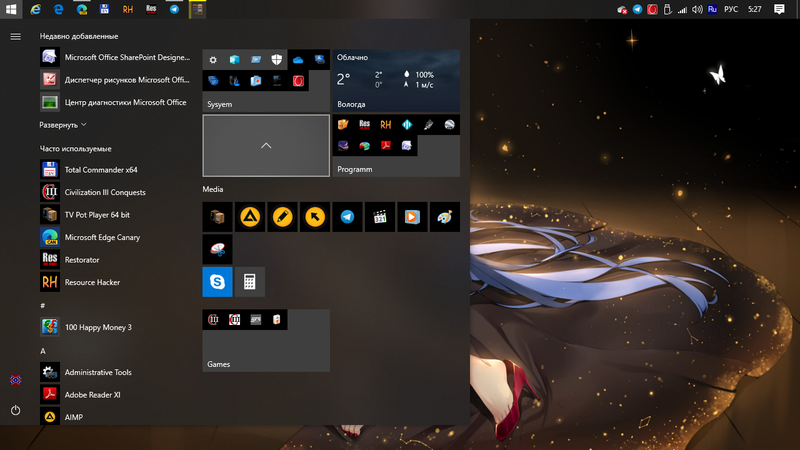Open the snipping scissors tile in Media

217,249
